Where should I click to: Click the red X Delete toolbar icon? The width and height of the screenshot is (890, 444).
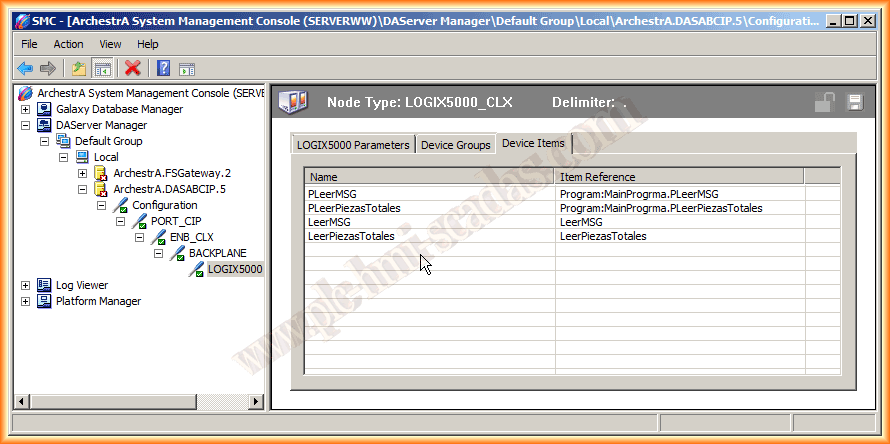(132, 68)
